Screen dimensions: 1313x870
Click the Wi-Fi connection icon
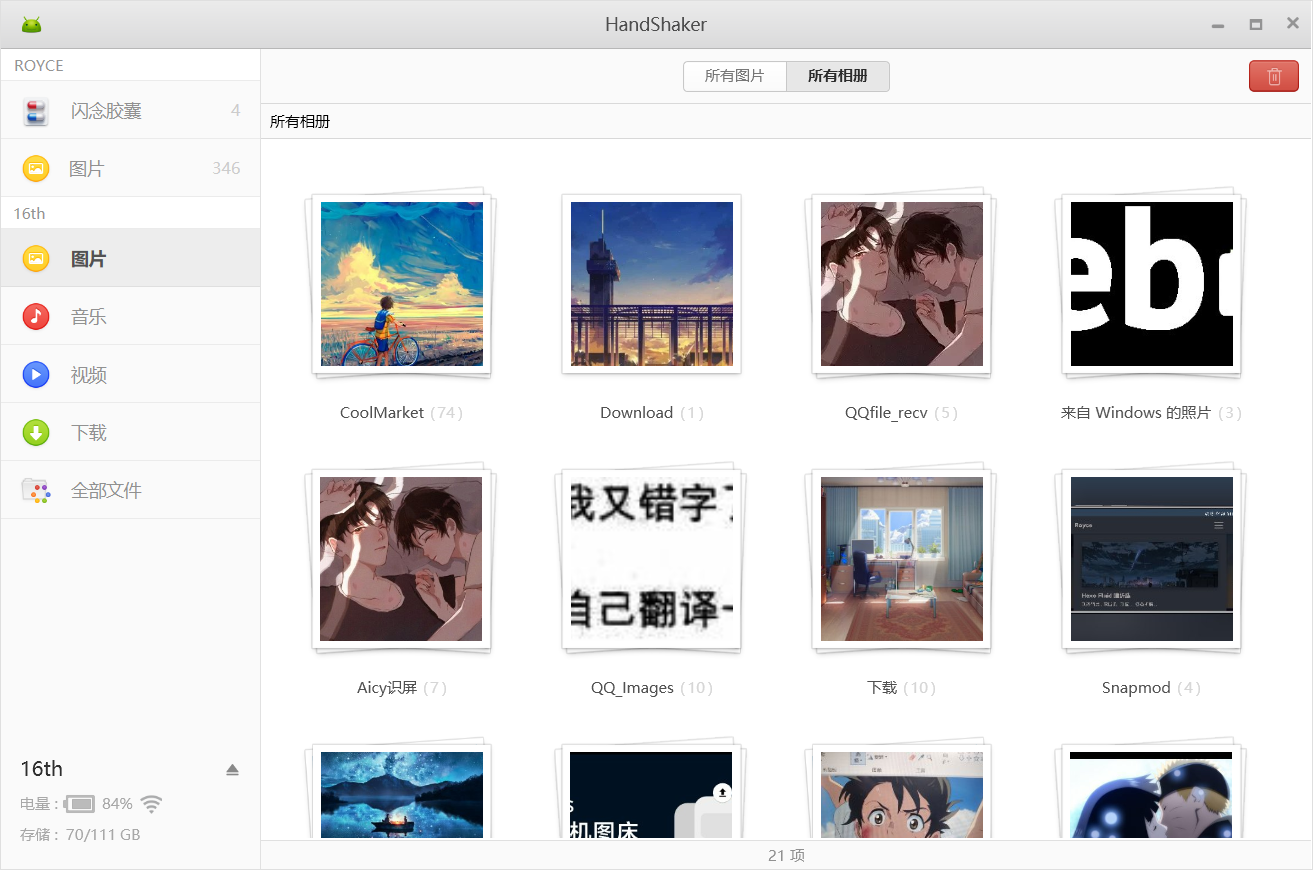pos(151,803)
